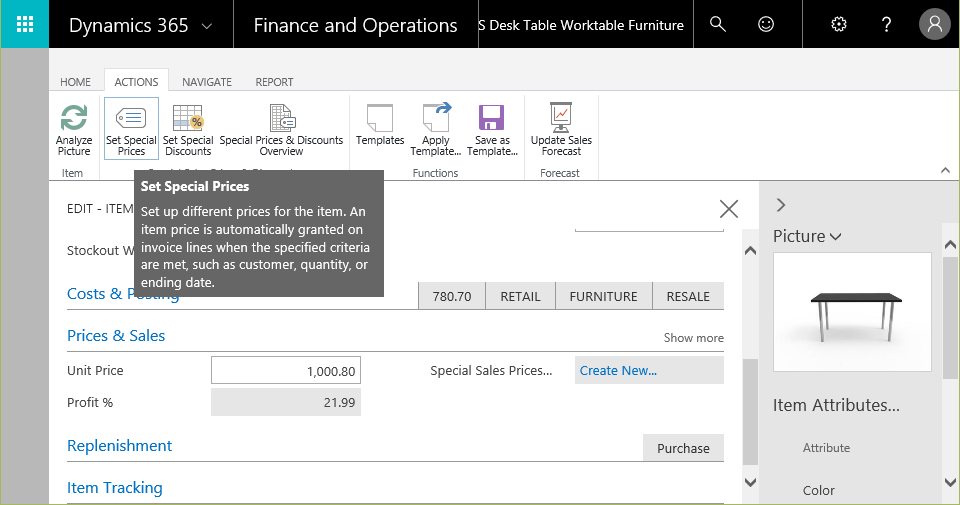
Task: Expand the Item Tracking section
Action: (114, 488)
